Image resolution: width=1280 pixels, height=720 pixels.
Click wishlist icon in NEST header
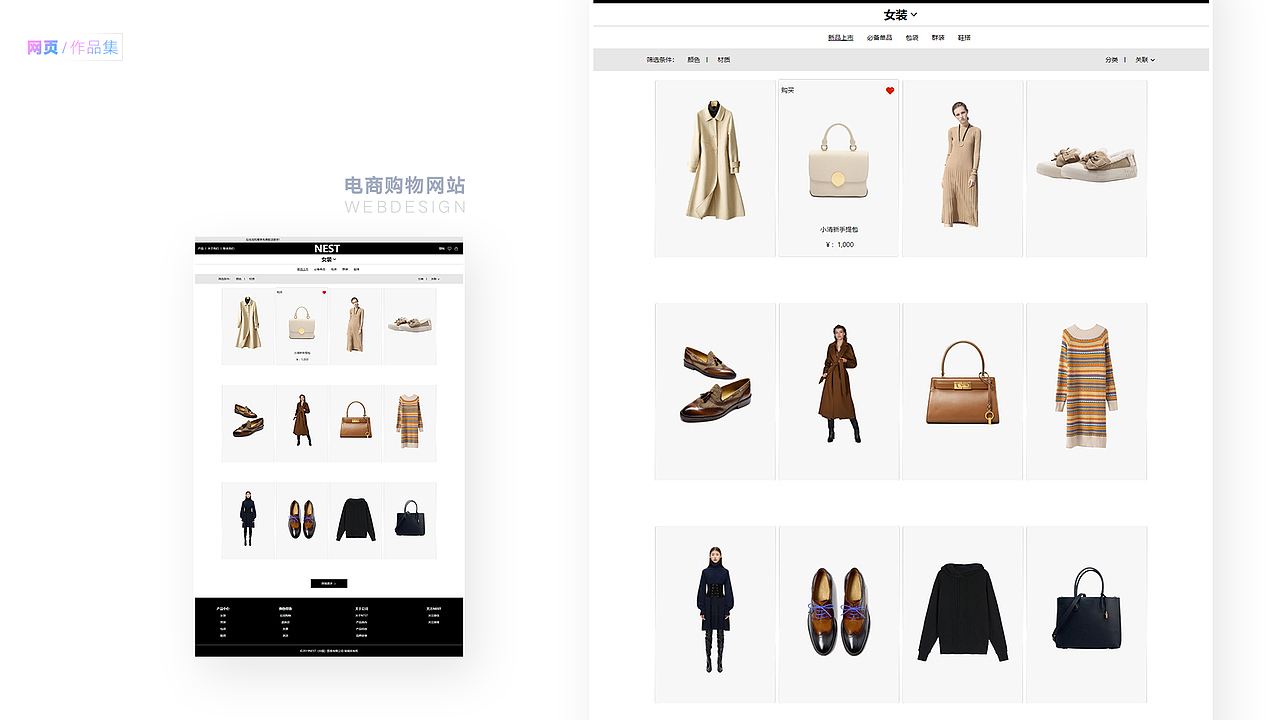[449, 249]
